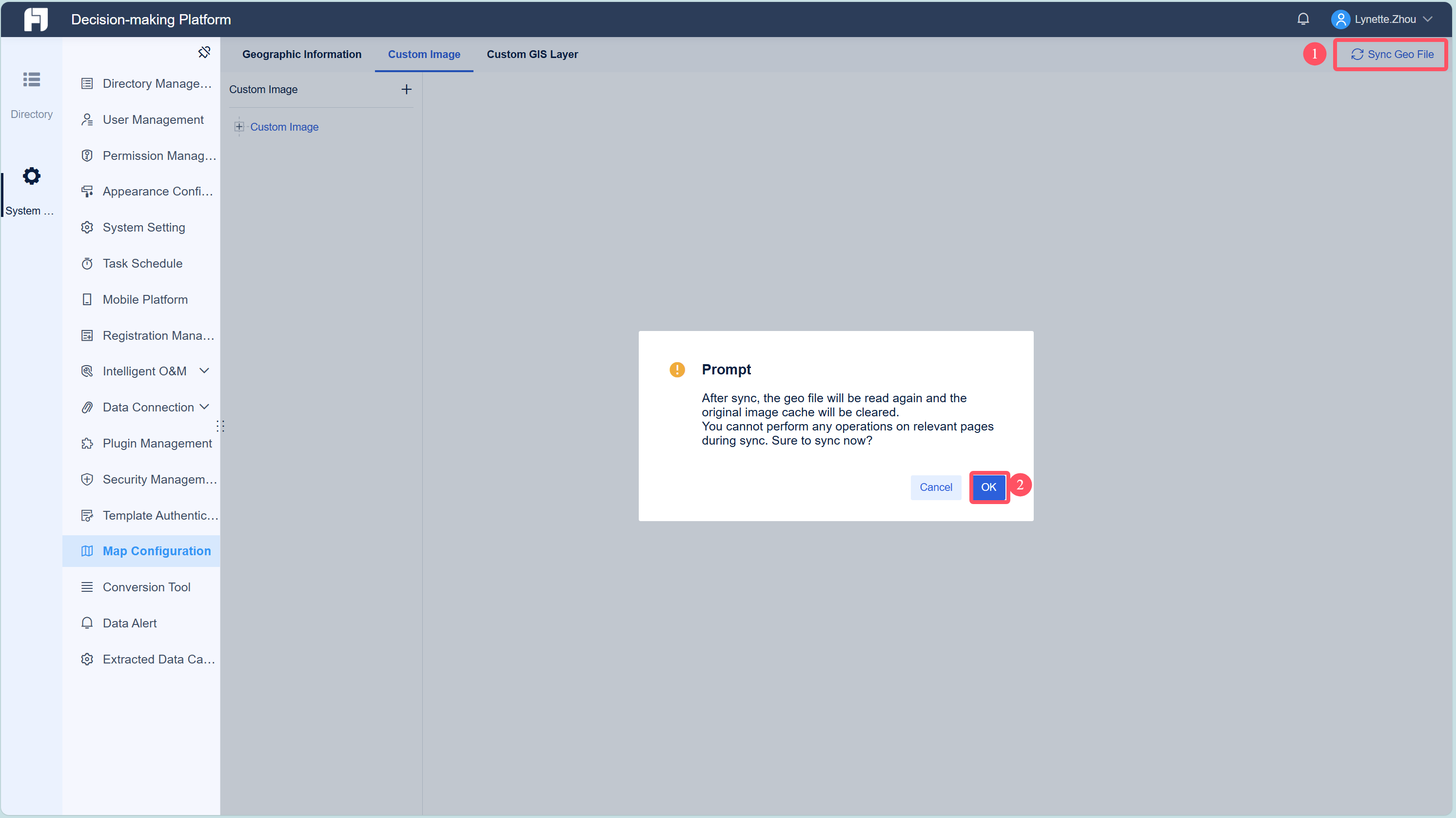1456x818 pixels.
Task: Expand the Custom Image tree node
Action: [239, 127]
